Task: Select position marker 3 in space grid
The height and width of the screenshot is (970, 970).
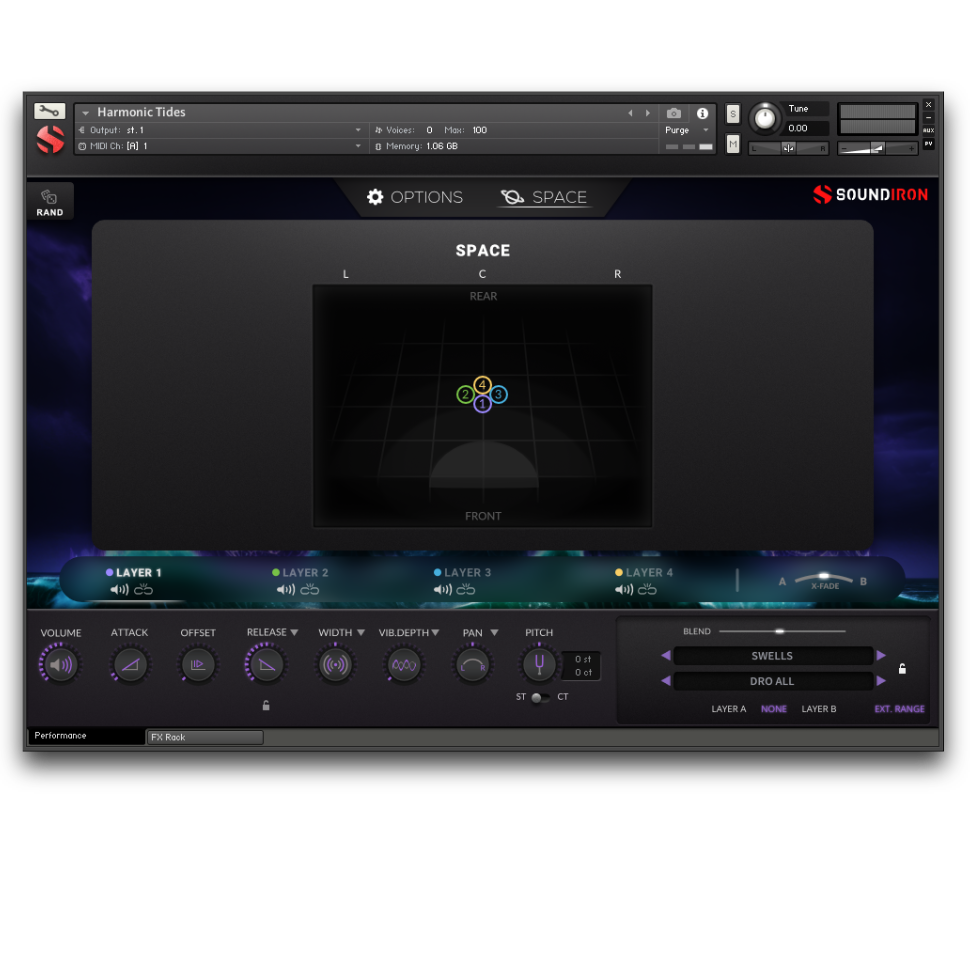Action: (499, 394)
